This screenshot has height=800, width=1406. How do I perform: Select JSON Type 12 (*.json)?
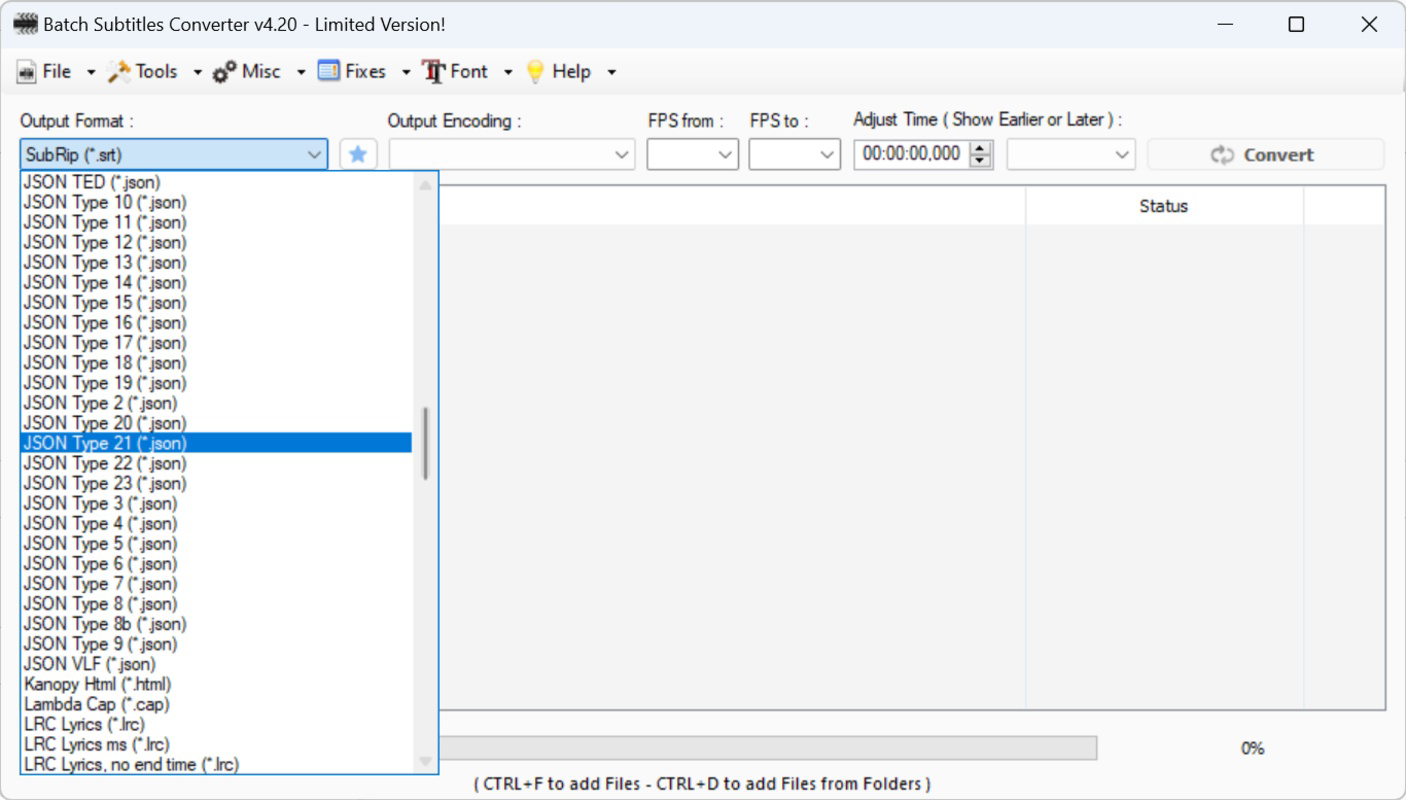pos(216,242)
